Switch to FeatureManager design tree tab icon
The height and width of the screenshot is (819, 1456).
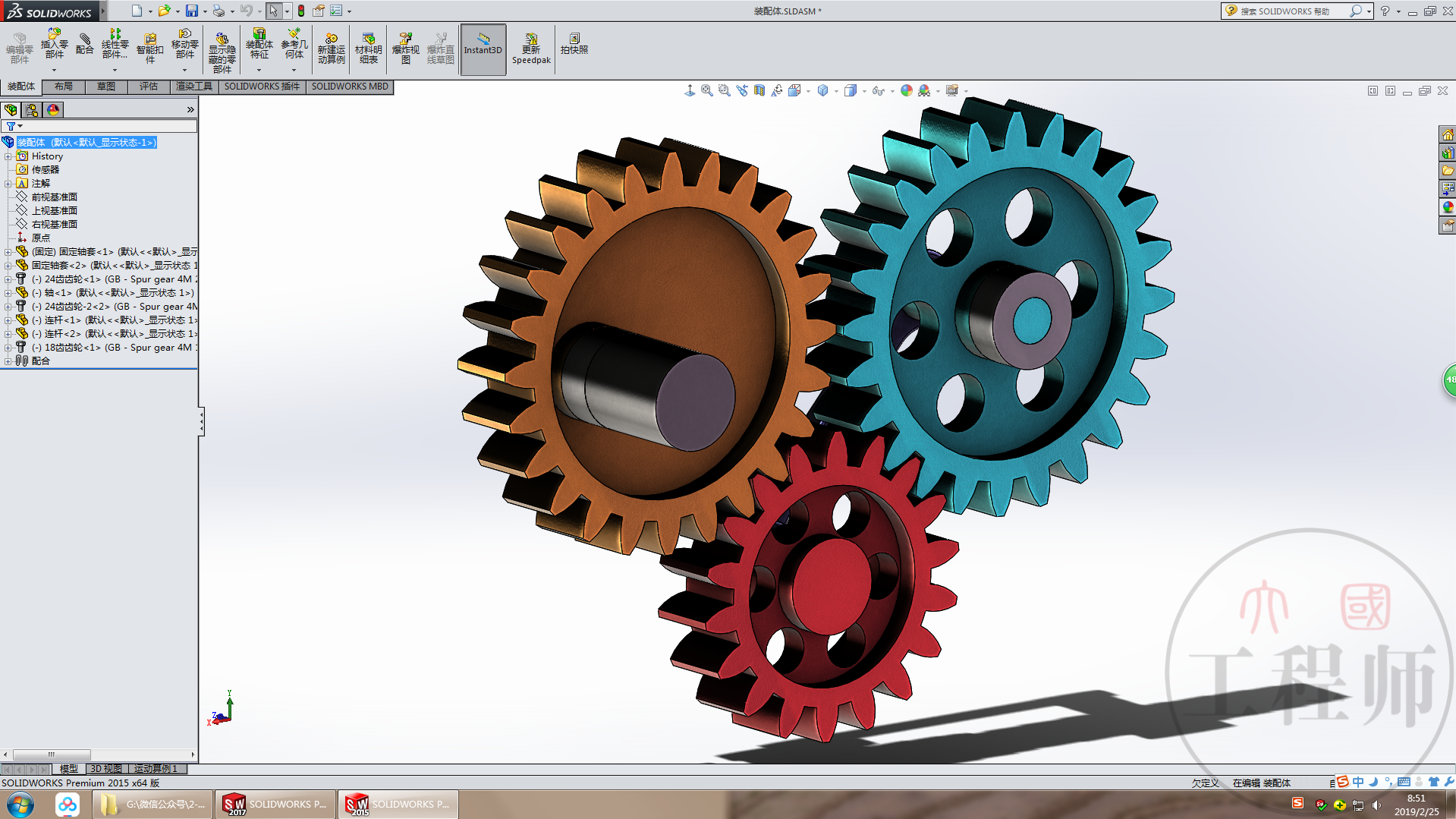pos(11,110)
